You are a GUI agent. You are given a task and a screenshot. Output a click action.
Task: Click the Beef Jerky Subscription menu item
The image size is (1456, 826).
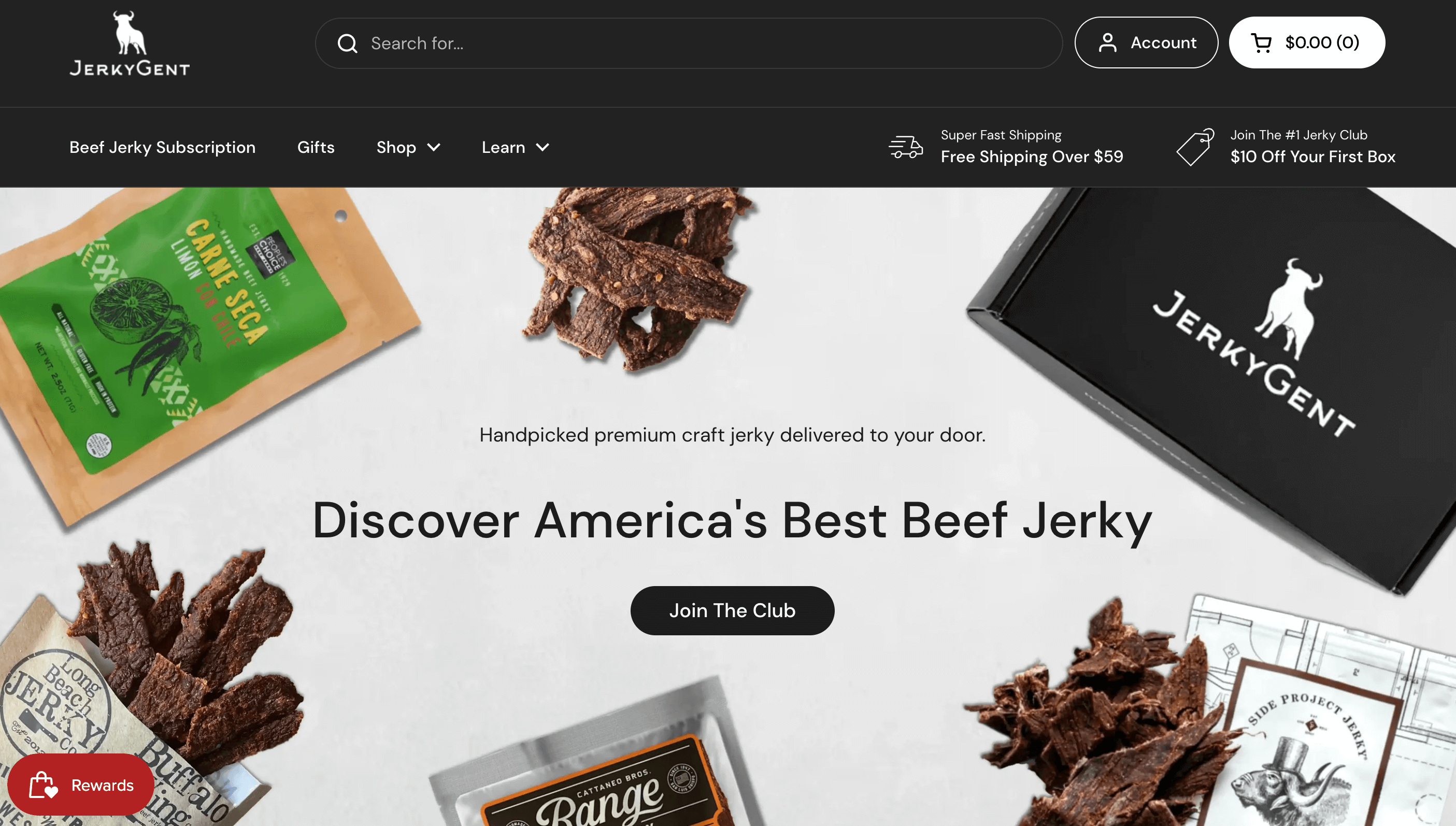tap(162, 147)
